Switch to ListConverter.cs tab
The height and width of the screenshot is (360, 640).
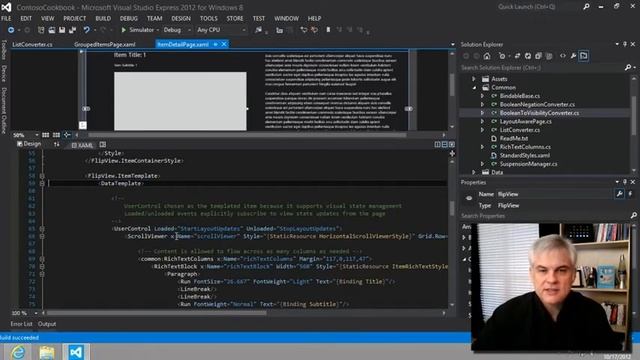tap(32, 44)
